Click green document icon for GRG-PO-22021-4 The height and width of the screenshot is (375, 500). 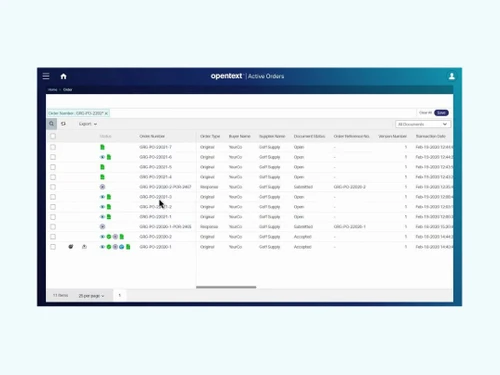(102, 177)
